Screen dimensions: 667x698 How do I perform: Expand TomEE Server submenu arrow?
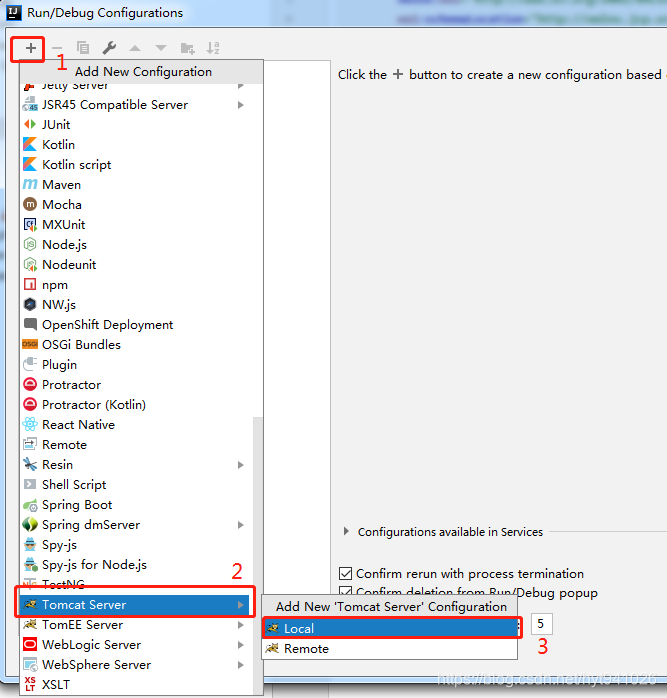pos(241,625)
